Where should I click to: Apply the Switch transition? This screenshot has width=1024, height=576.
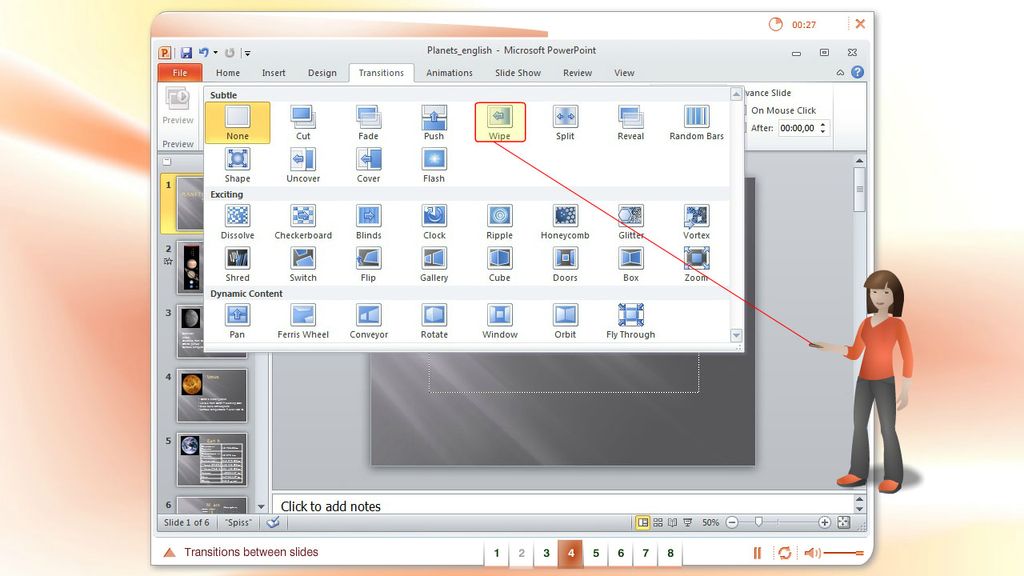[303, 264]
